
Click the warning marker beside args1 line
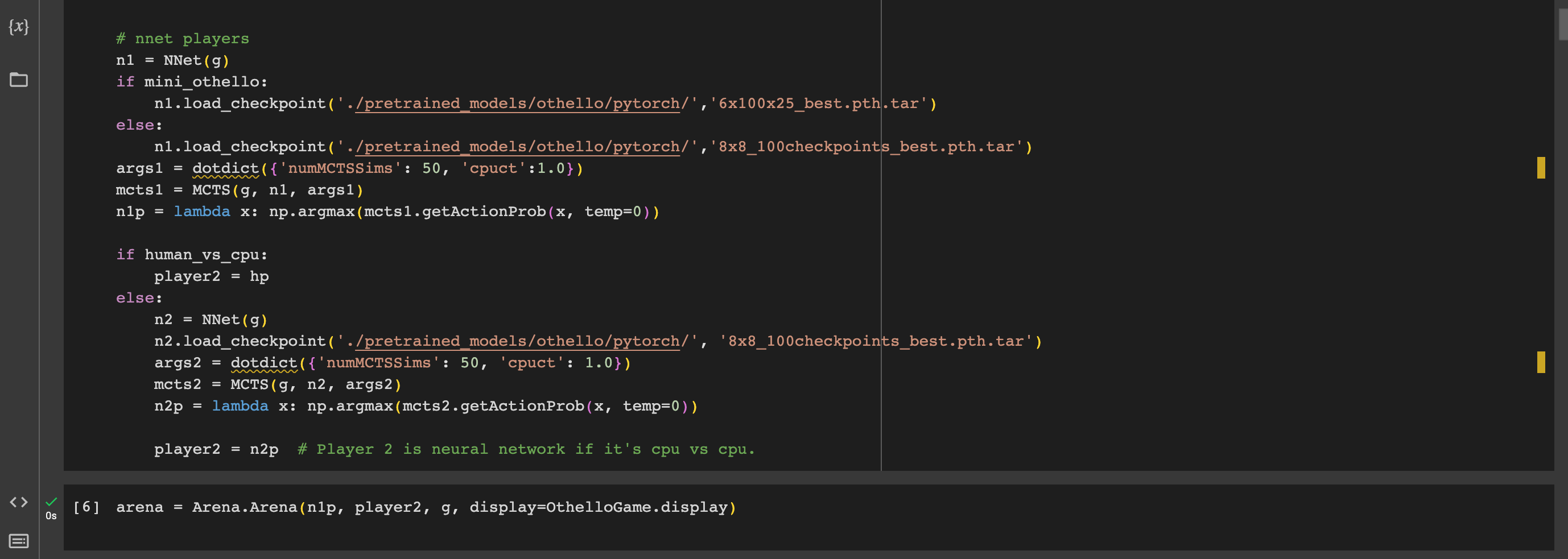(x=1541, y=168)
